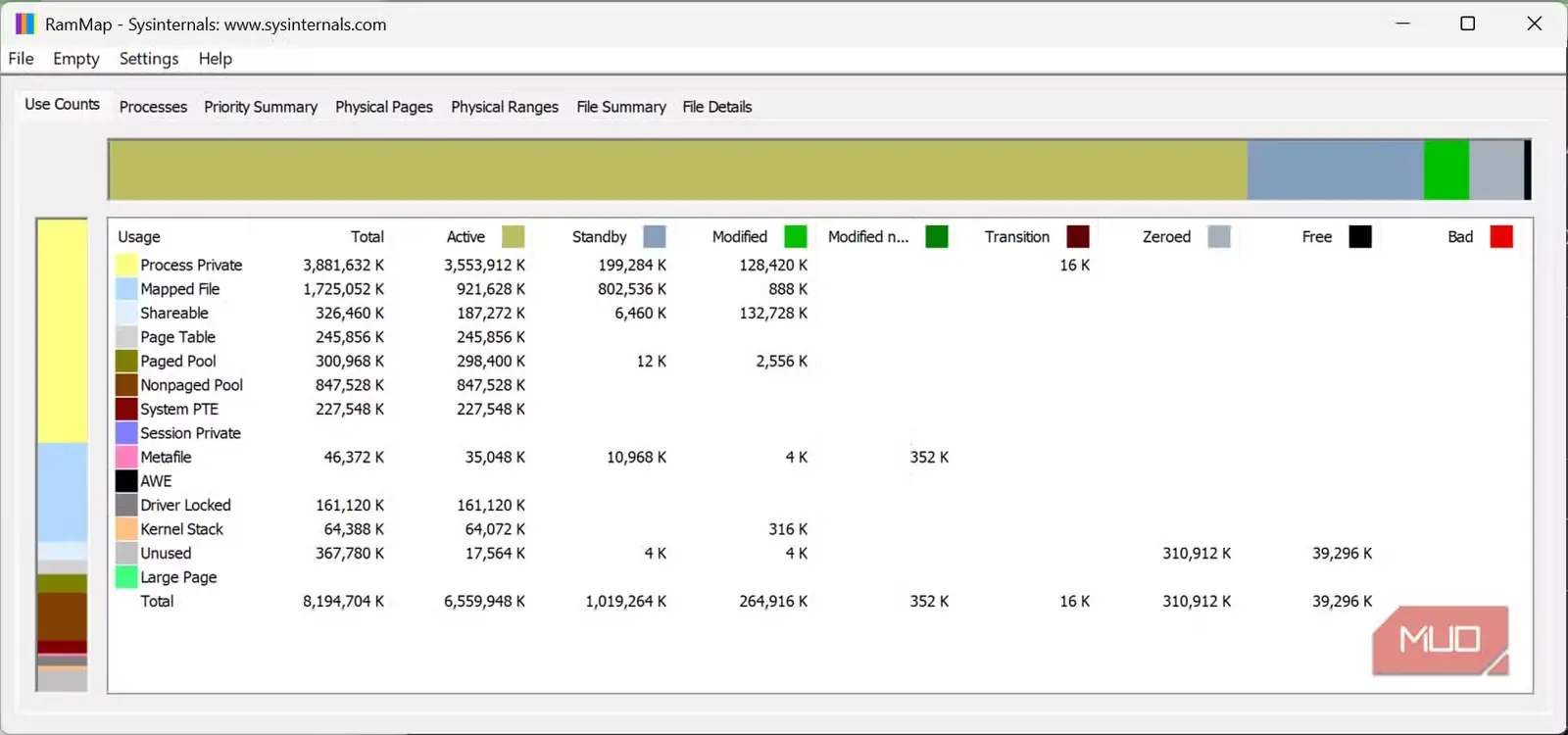Click the Unused zeroed value 310,912 K

click(x=1197, y=554)
